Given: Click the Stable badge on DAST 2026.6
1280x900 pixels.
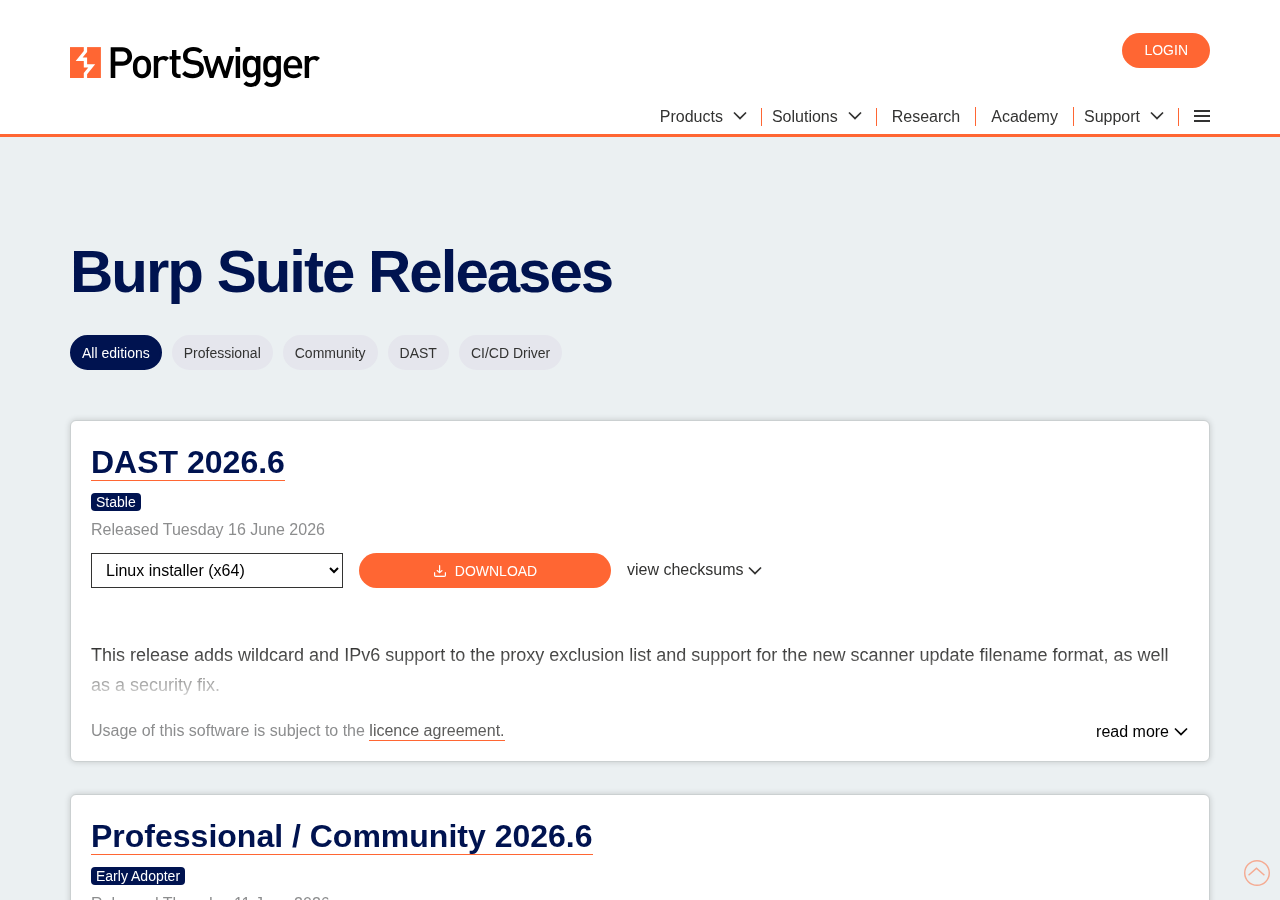Looking at the screenshot, I should tap(116, 502).
